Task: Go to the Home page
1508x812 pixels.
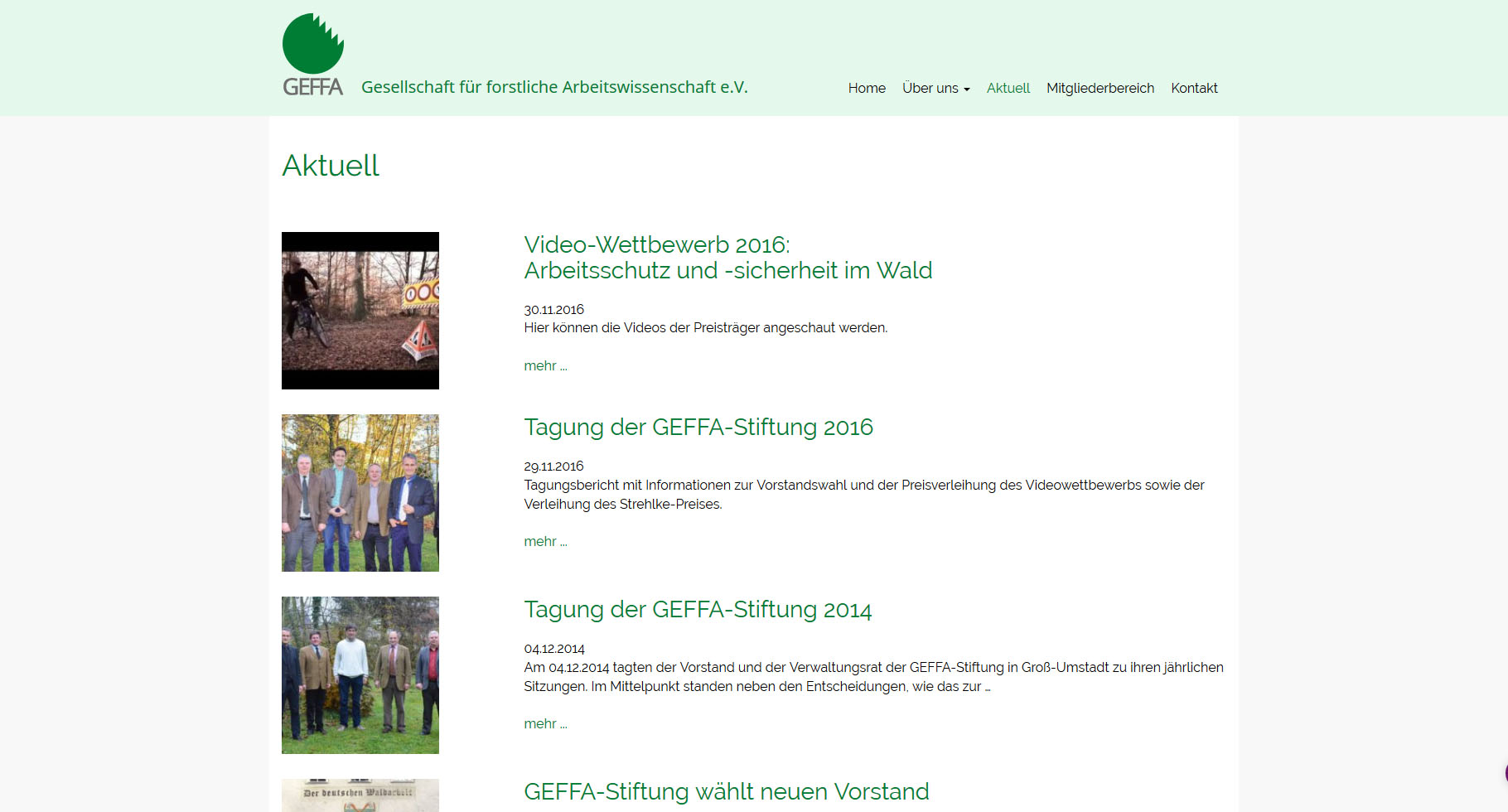Action: [x=867, y=88]
